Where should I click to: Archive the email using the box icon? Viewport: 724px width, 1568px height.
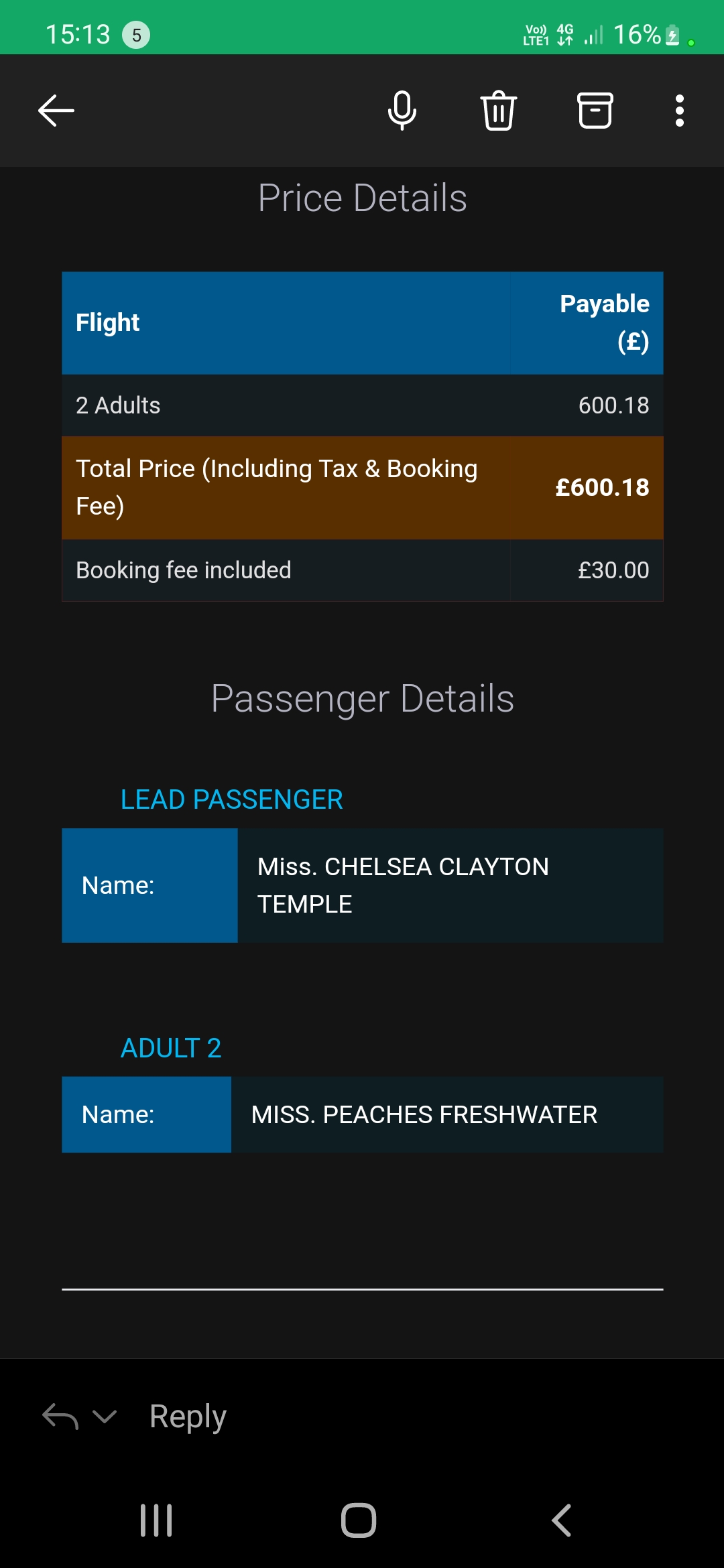click(595, 111)
